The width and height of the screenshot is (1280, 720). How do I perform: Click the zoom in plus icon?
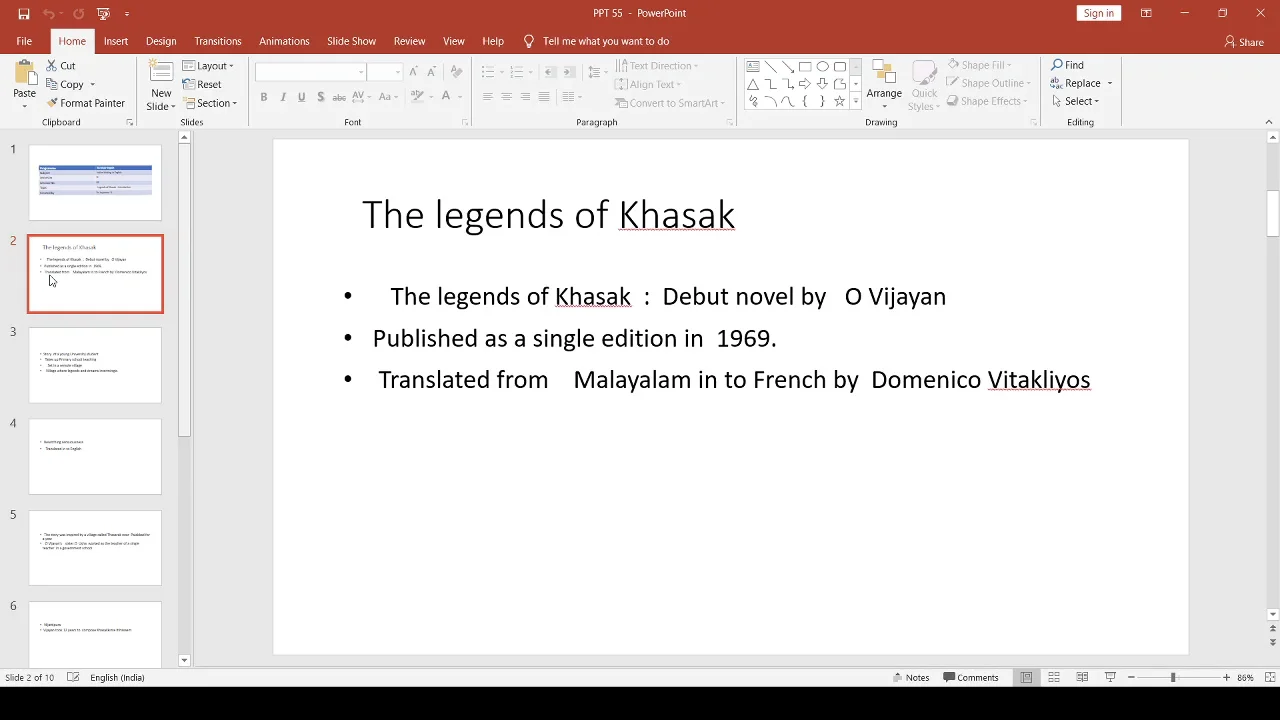(1226, 678)
